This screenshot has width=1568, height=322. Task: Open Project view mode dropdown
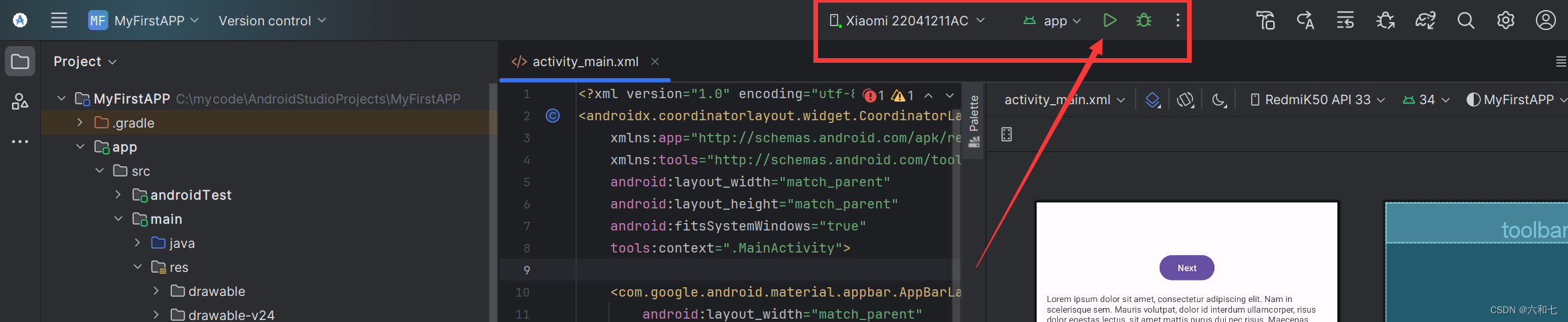coord(85,61)
